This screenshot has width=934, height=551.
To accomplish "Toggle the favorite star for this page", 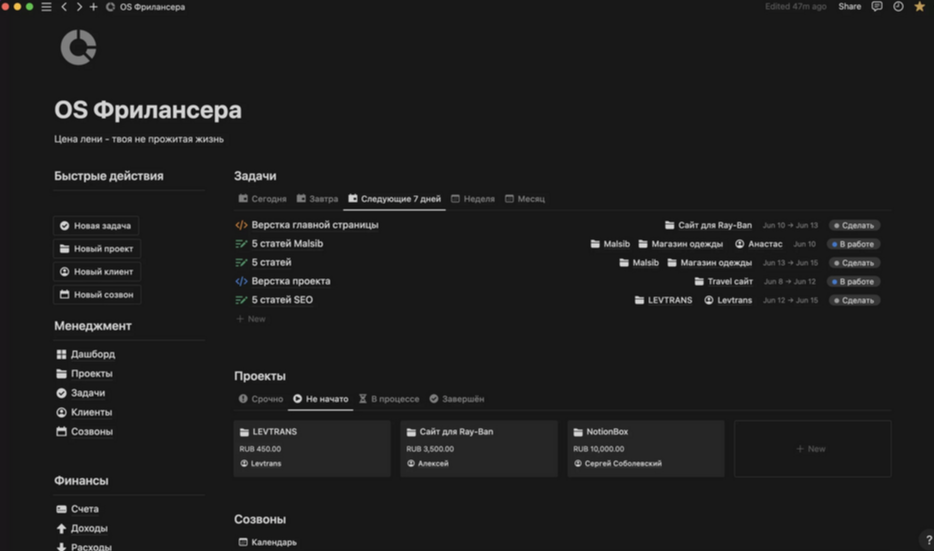I will point(920,7).
